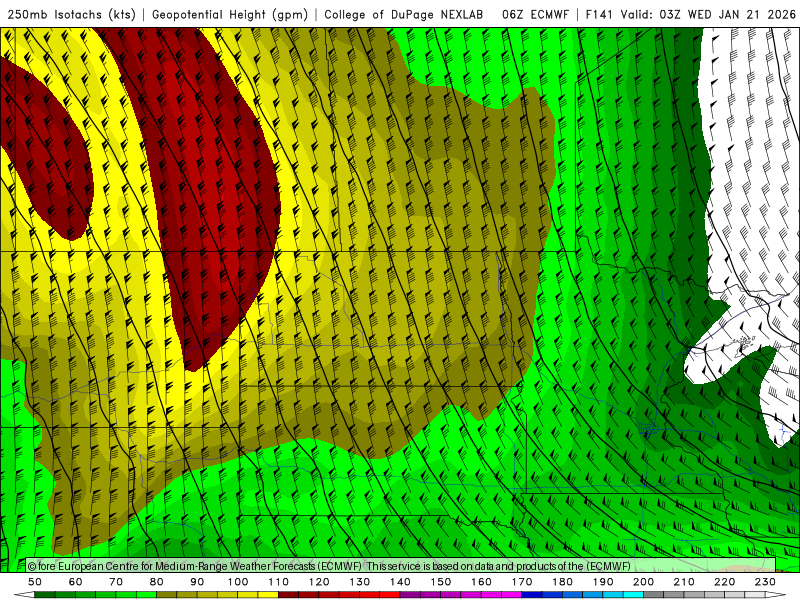This screenshot has width=800, height=600.
Task: Click the dark maroon color bar swatch right of 110
Action: coord(289,595)
